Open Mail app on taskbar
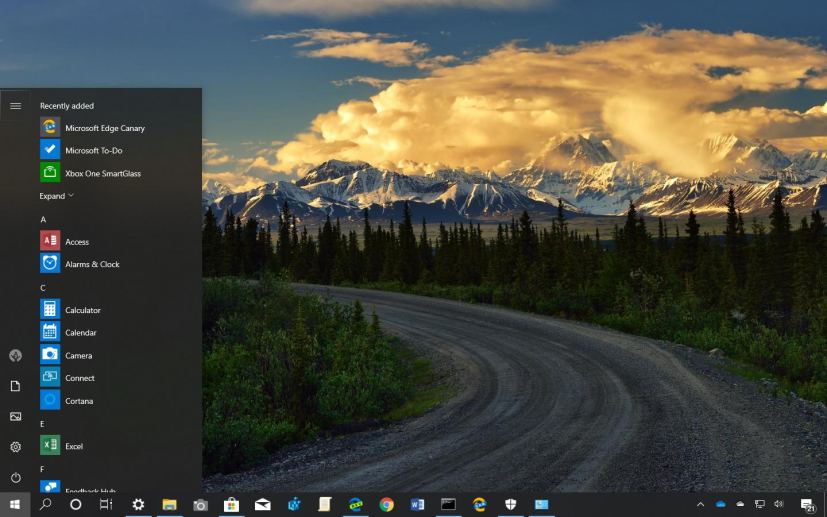 (x=263, y=504)
